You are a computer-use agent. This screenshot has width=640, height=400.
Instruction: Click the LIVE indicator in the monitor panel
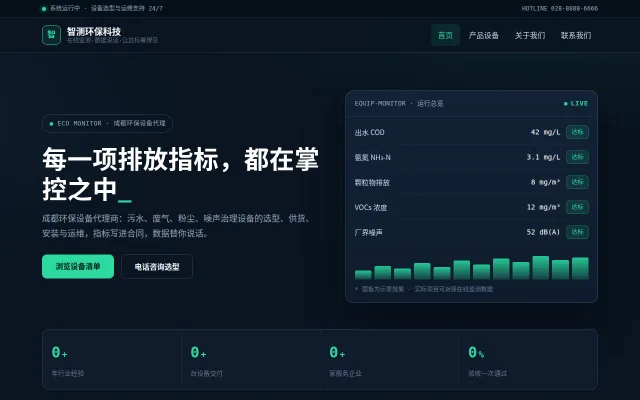pos(576,104)
